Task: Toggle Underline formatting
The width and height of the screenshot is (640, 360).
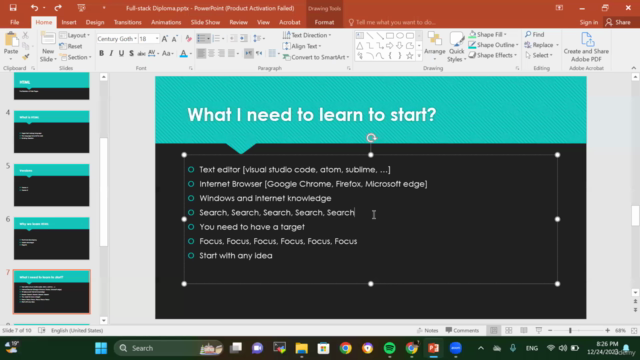Action: click(121, 53)
